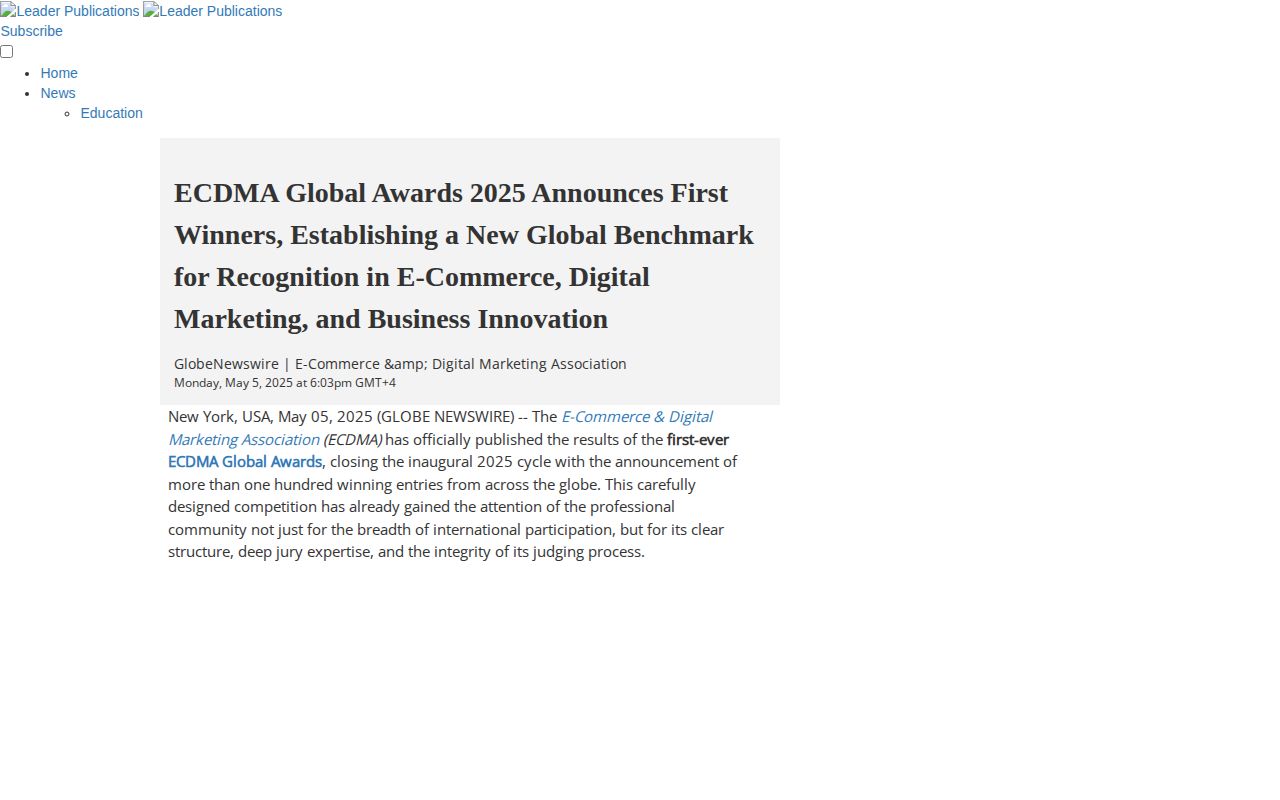
Task: Open the homepage via the Leader Publications header logo
Action: (x=70, y=11)
